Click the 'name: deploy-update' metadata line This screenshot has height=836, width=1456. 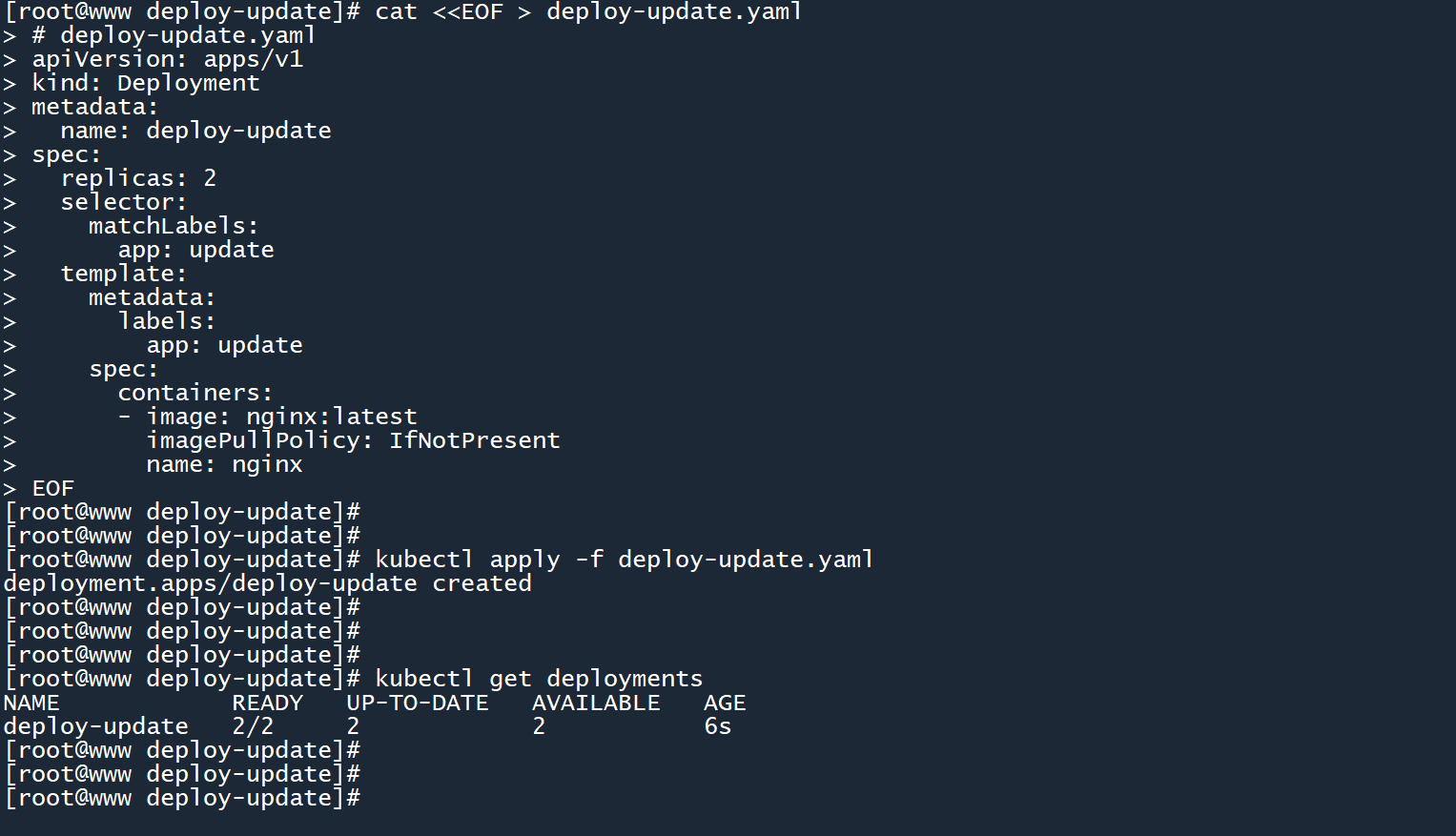coord(195,131)
